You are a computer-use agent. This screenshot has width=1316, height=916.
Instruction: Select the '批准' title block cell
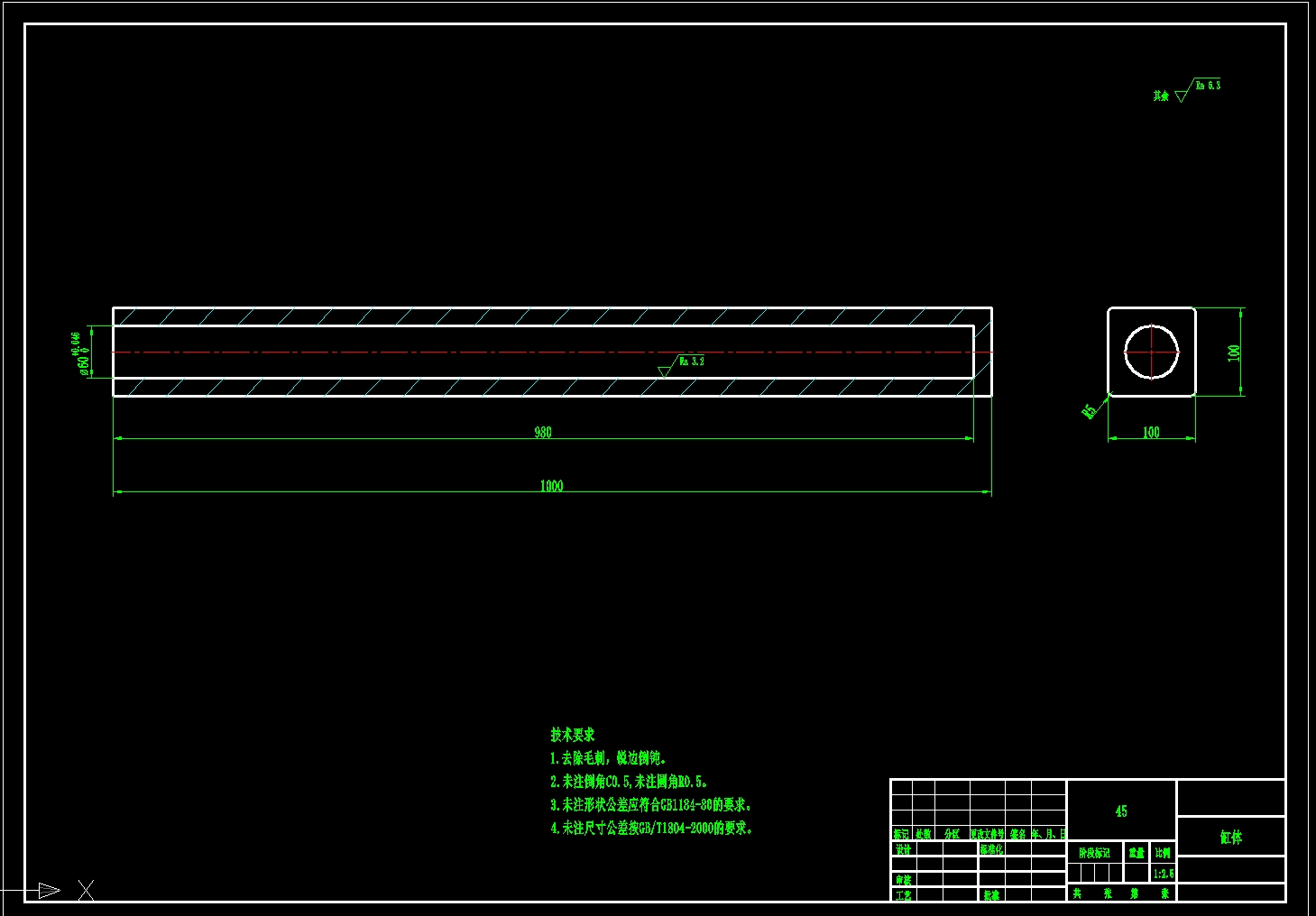[x=991, y=895]
